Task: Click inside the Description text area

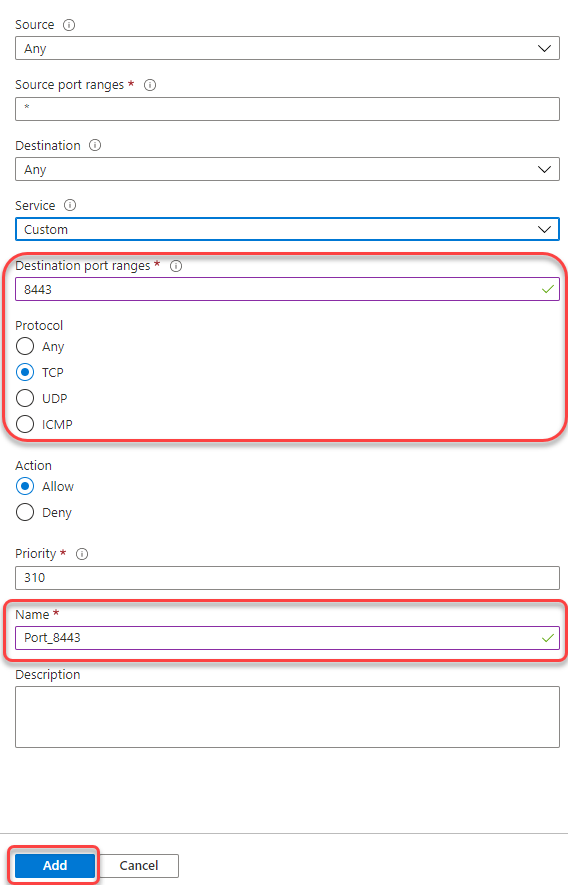Action: (x=287, y=717)
